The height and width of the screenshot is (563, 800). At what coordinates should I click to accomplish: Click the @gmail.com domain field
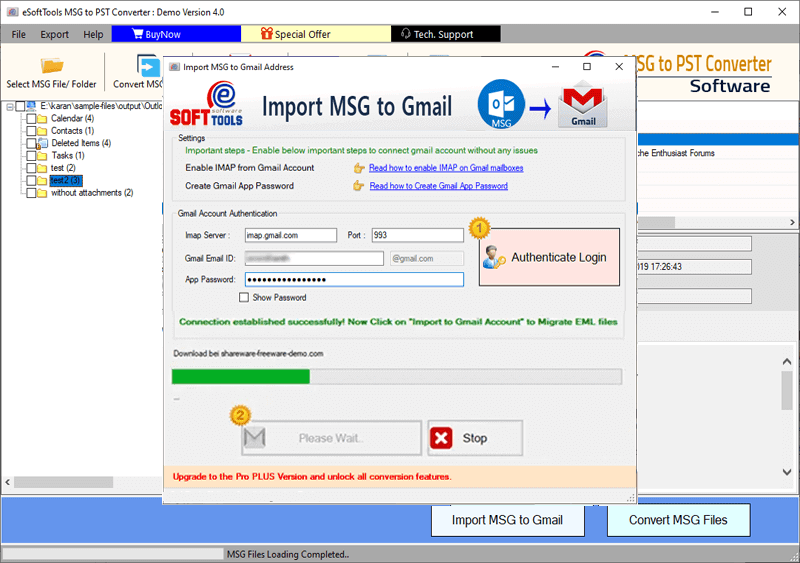tap(427, 258)
